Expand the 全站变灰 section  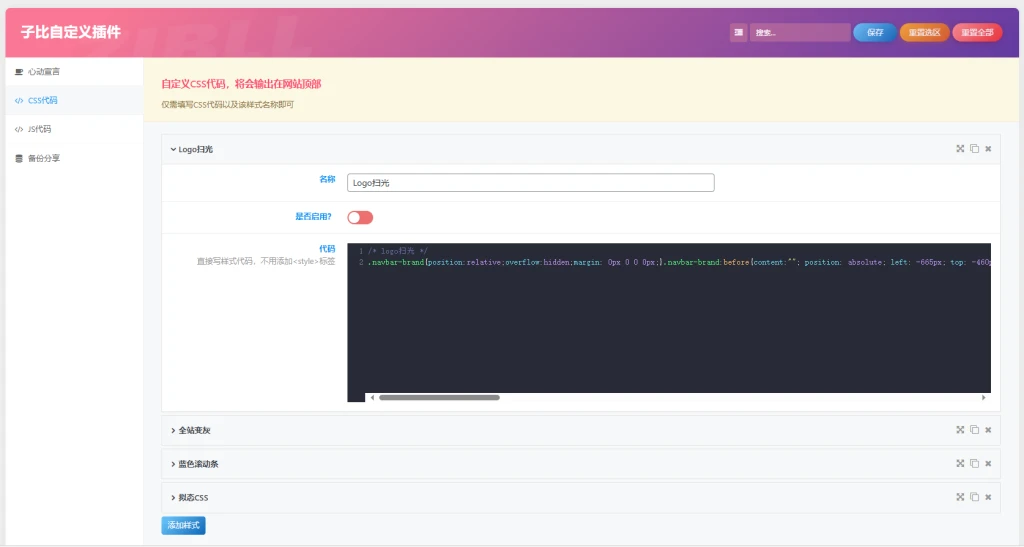click(x=194, y=430)
